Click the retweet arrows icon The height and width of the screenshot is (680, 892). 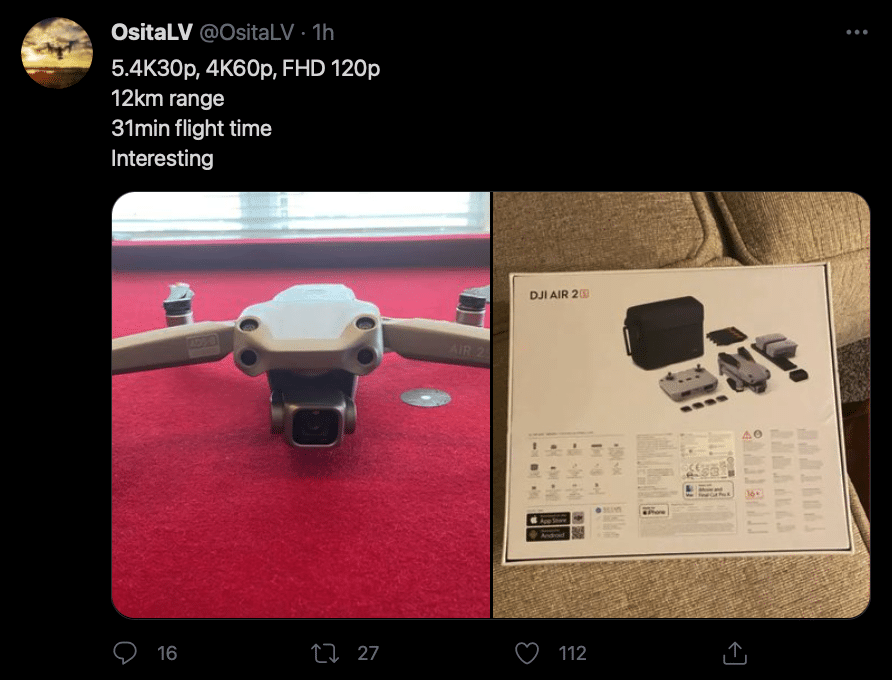325,653
